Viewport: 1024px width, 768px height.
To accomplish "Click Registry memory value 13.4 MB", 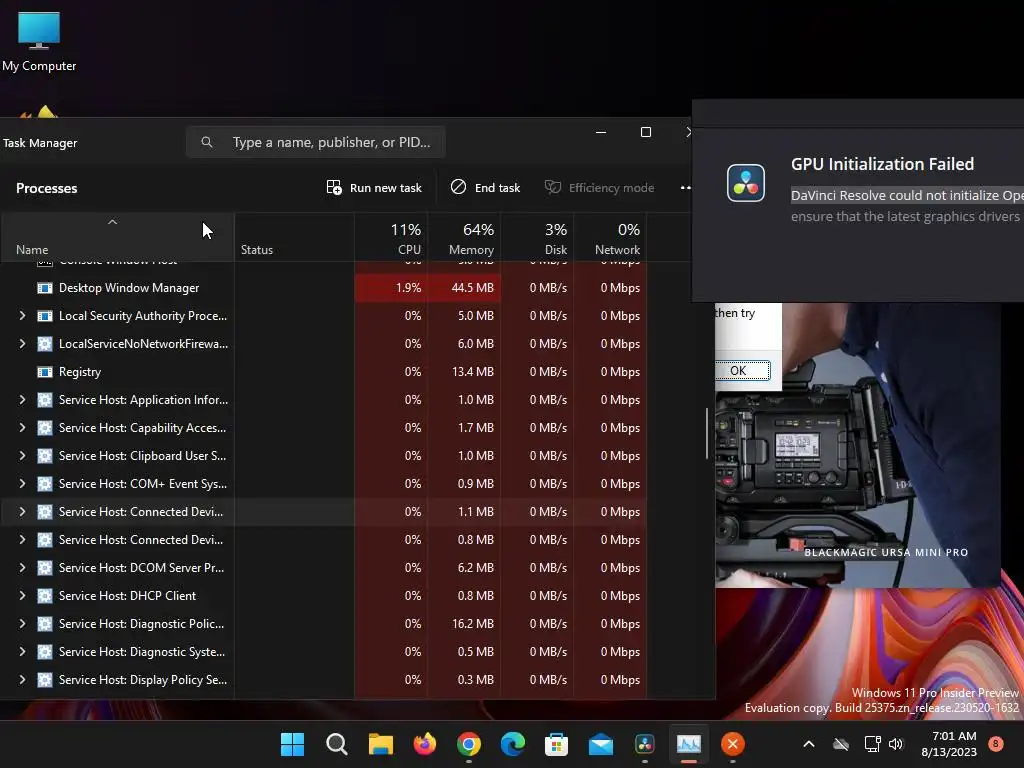I will click(x=472, y=372).
